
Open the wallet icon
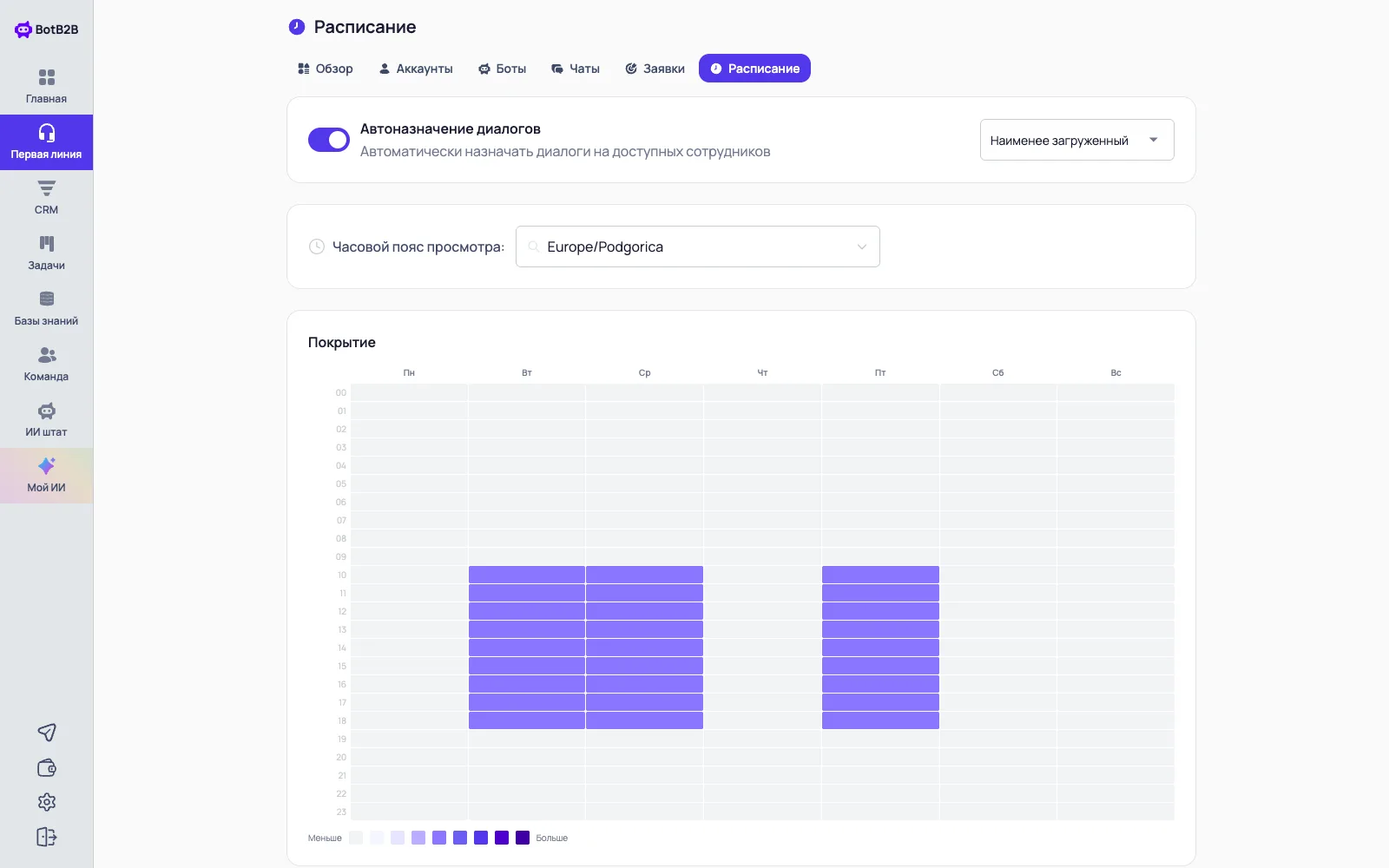click(47, 767)
